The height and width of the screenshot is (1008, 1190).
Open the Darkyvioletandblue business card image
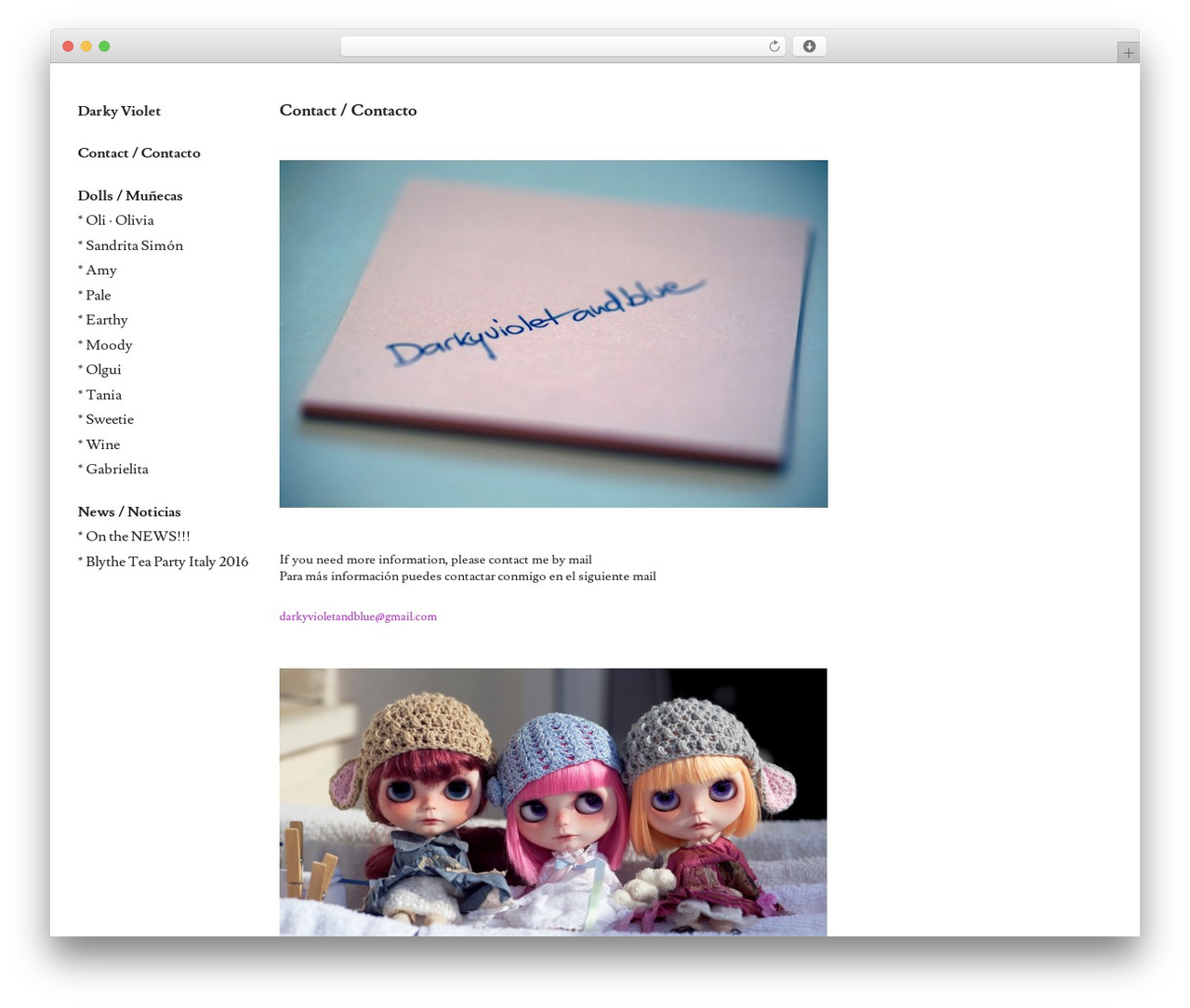coord(553,334)
